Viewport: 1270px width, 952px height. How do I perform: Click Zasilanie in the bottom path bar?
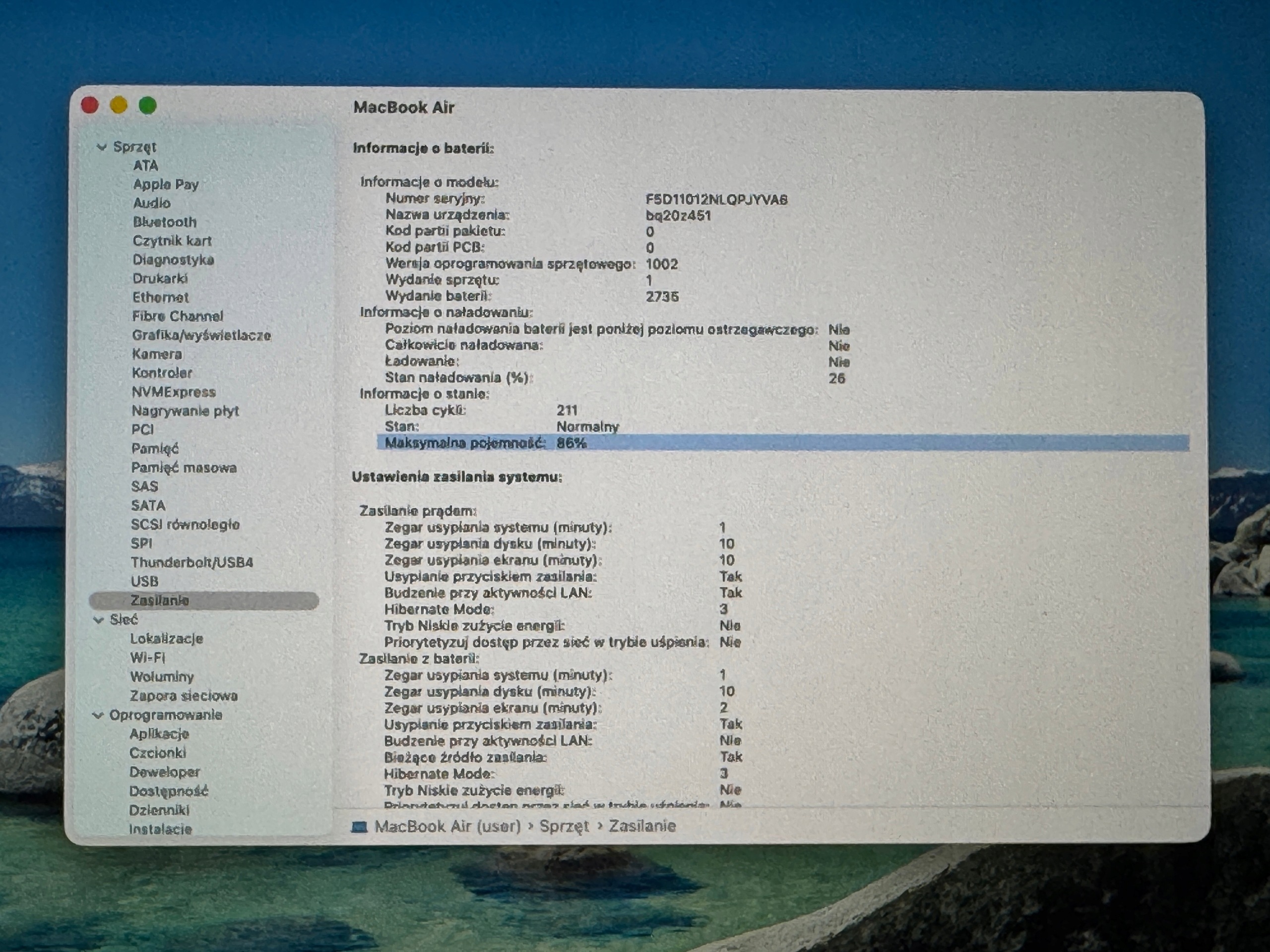642,827
